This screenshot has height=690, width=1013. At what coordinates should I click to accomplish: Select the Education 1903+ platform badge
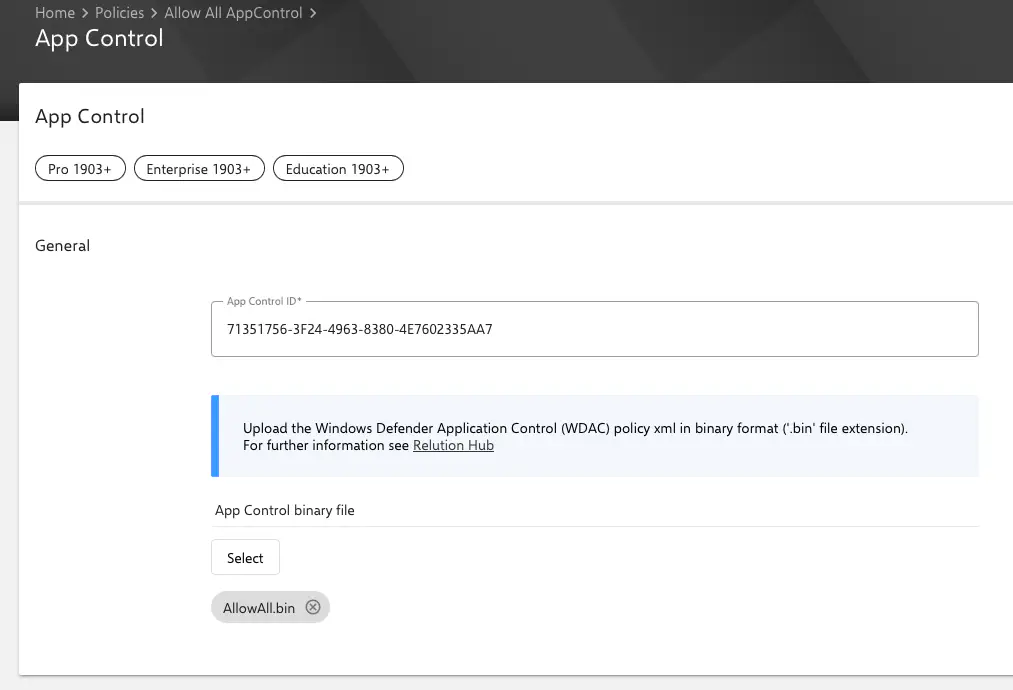[x=338, y=168]
